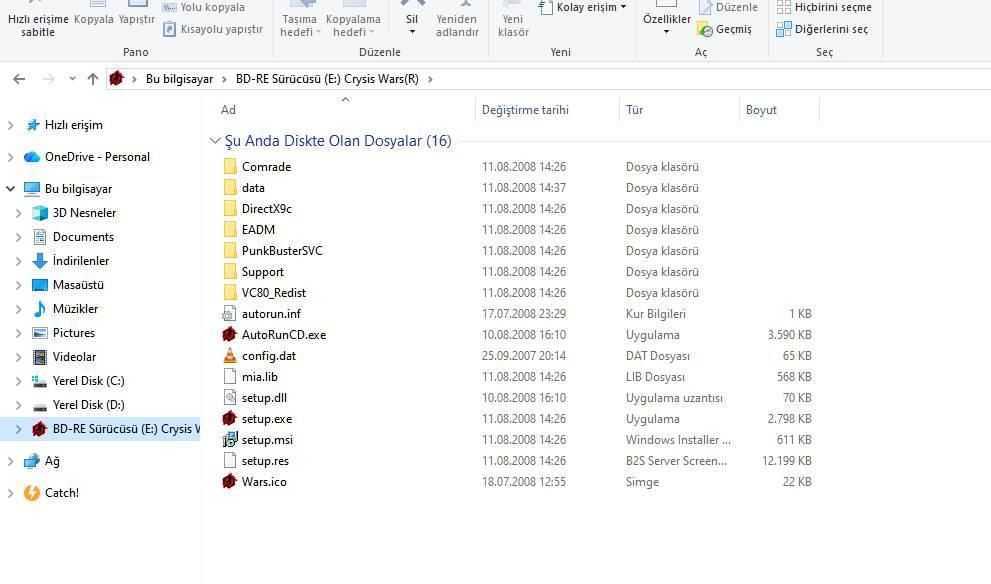Click the Crysis drive icon in address bar
This screenshot has width=991, height=584.
coord(116,78)
